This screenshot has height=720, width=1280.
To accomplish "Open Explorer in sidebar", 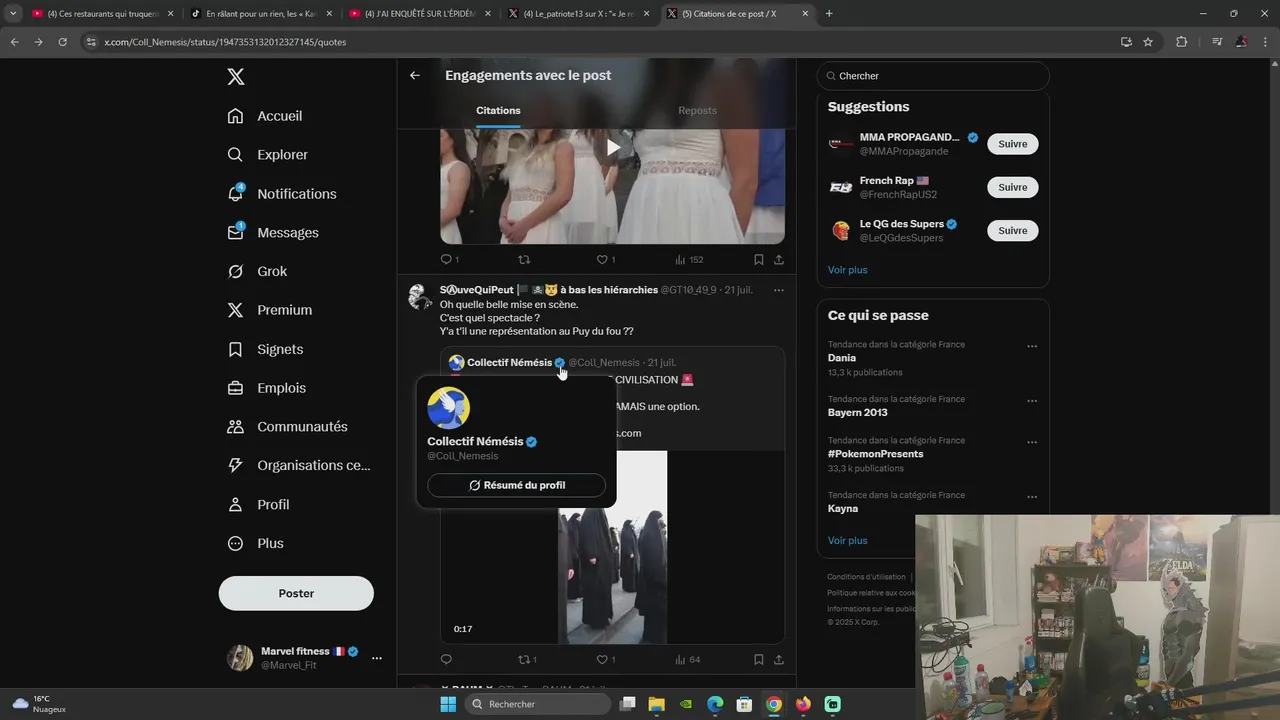I will pos(267,155).
